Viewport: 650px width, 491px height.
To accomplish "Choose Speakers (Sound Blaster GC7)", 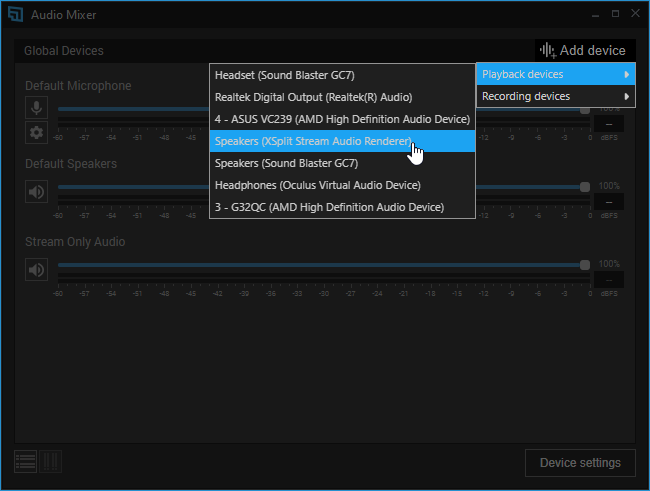I will [x=342, y=163].
